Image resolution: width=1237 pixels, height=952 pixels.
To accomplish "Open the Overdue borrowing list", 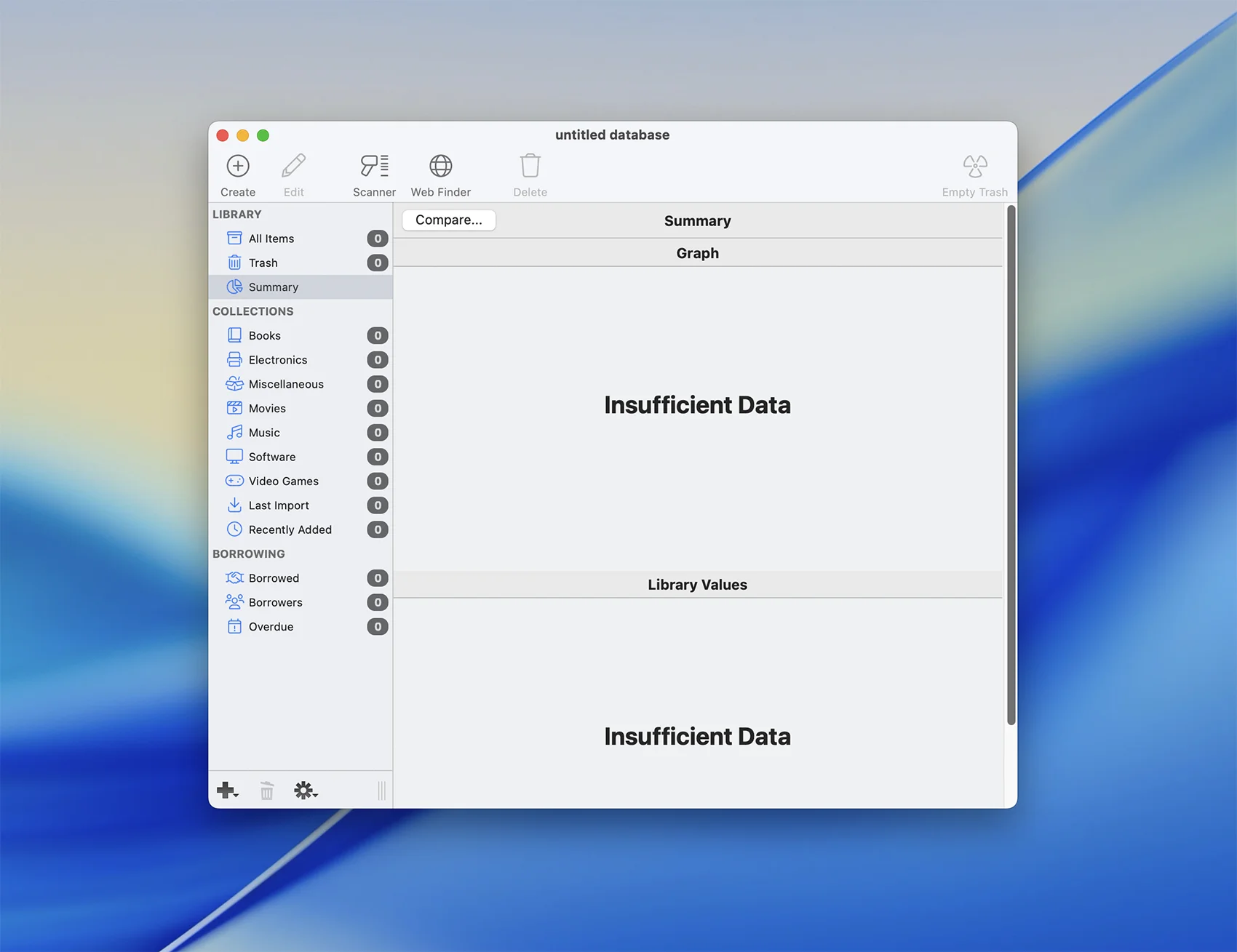I will click(271, 627).
